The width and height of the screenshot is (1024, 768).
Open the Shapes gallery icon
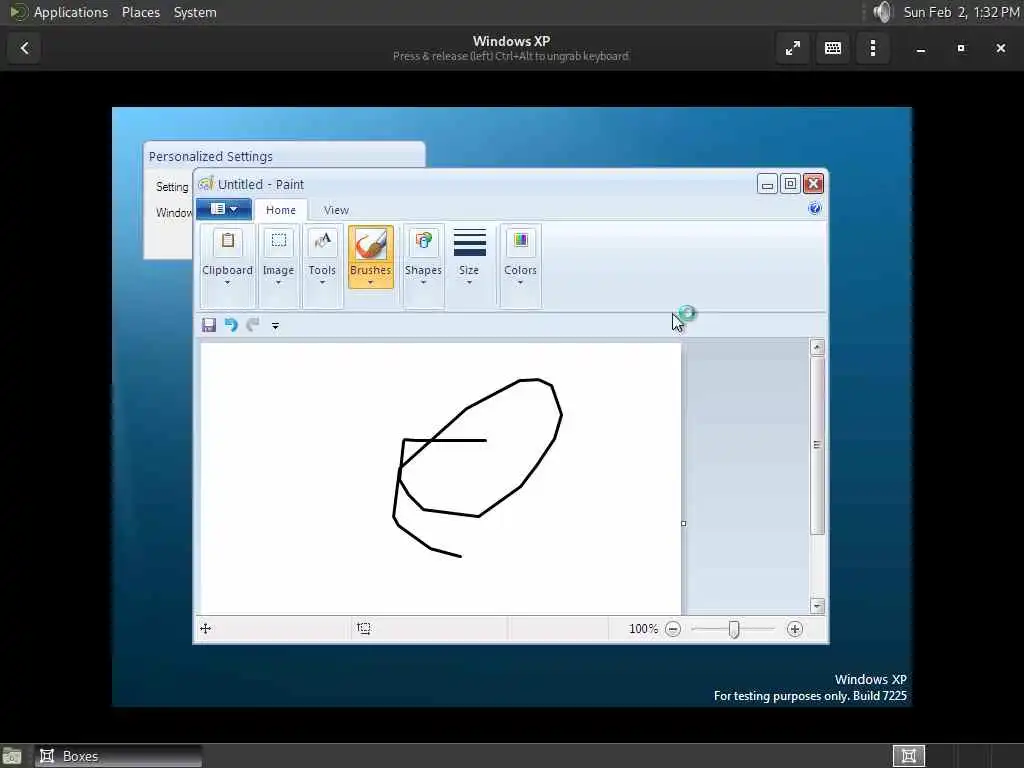coord(423,241)
